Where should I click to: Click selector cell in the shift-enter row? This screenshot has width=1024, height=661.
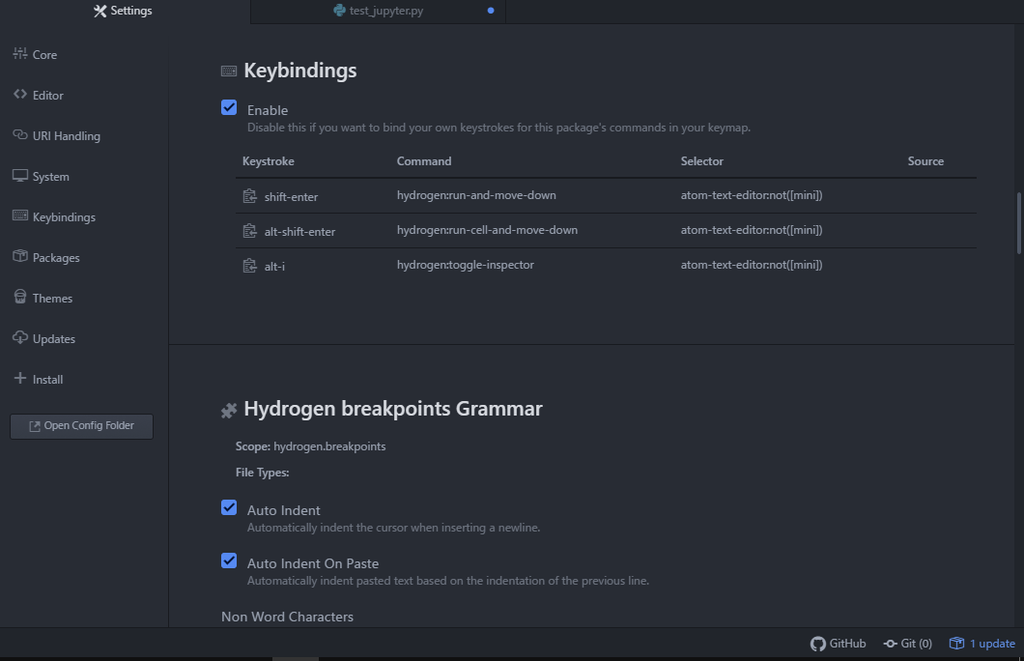pos(752,195)
